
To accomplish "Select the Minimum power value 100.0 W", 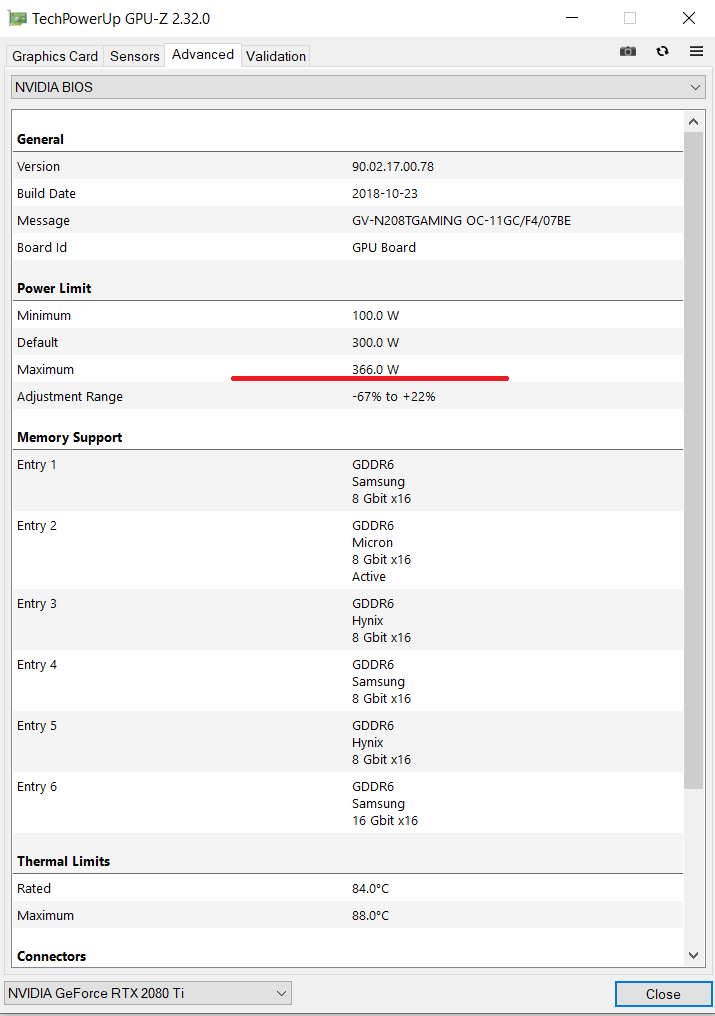I will pos(375,316).
